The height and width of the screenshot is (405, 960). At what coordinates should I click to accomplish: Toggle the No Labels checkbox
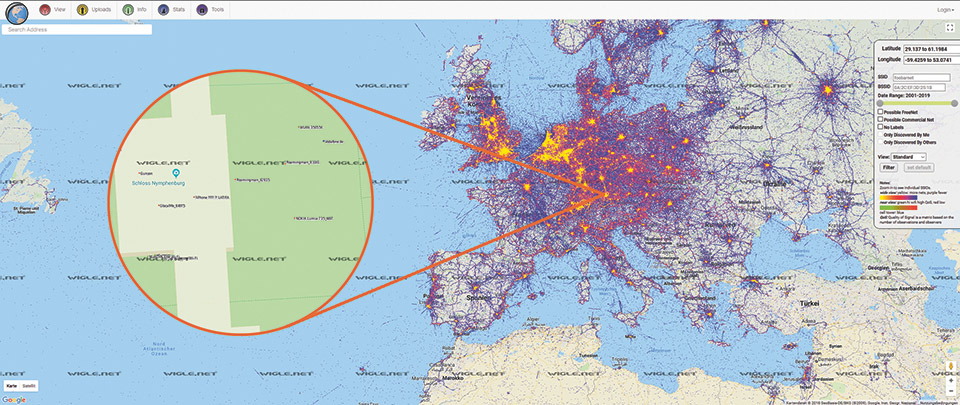[x=880, y=127]
